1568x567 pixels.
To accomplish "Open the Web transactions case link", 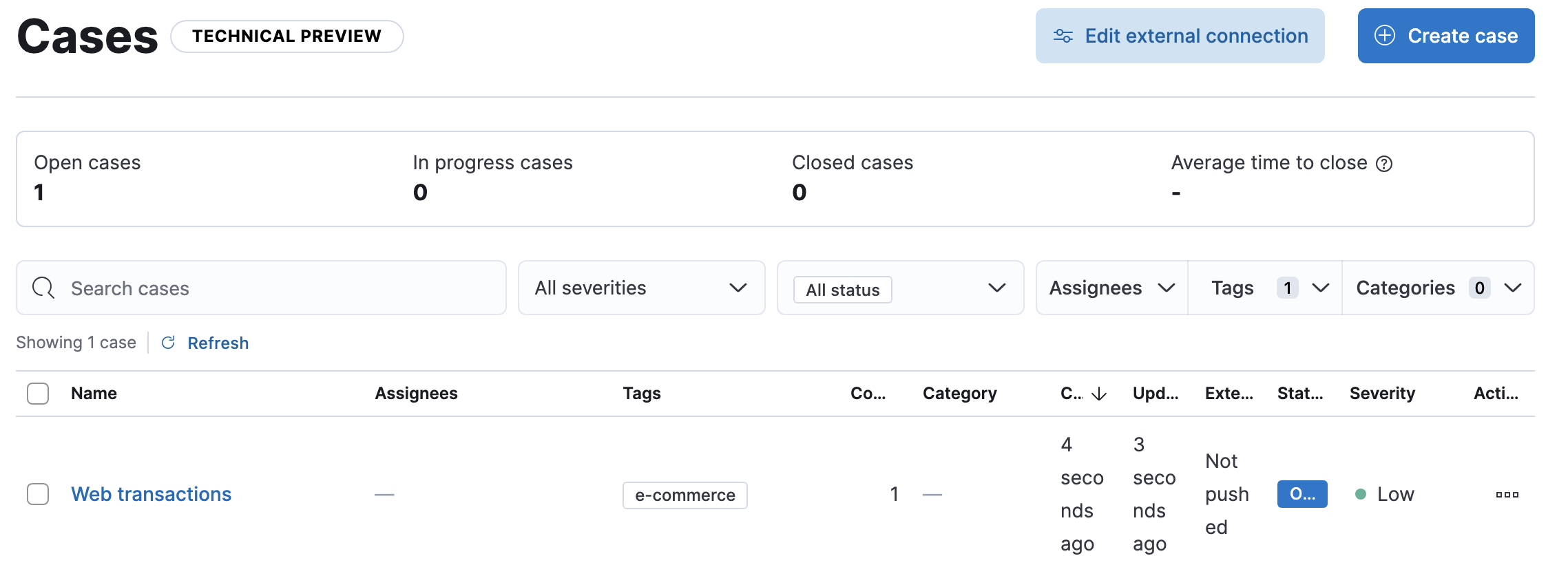I will click(151, 494).
